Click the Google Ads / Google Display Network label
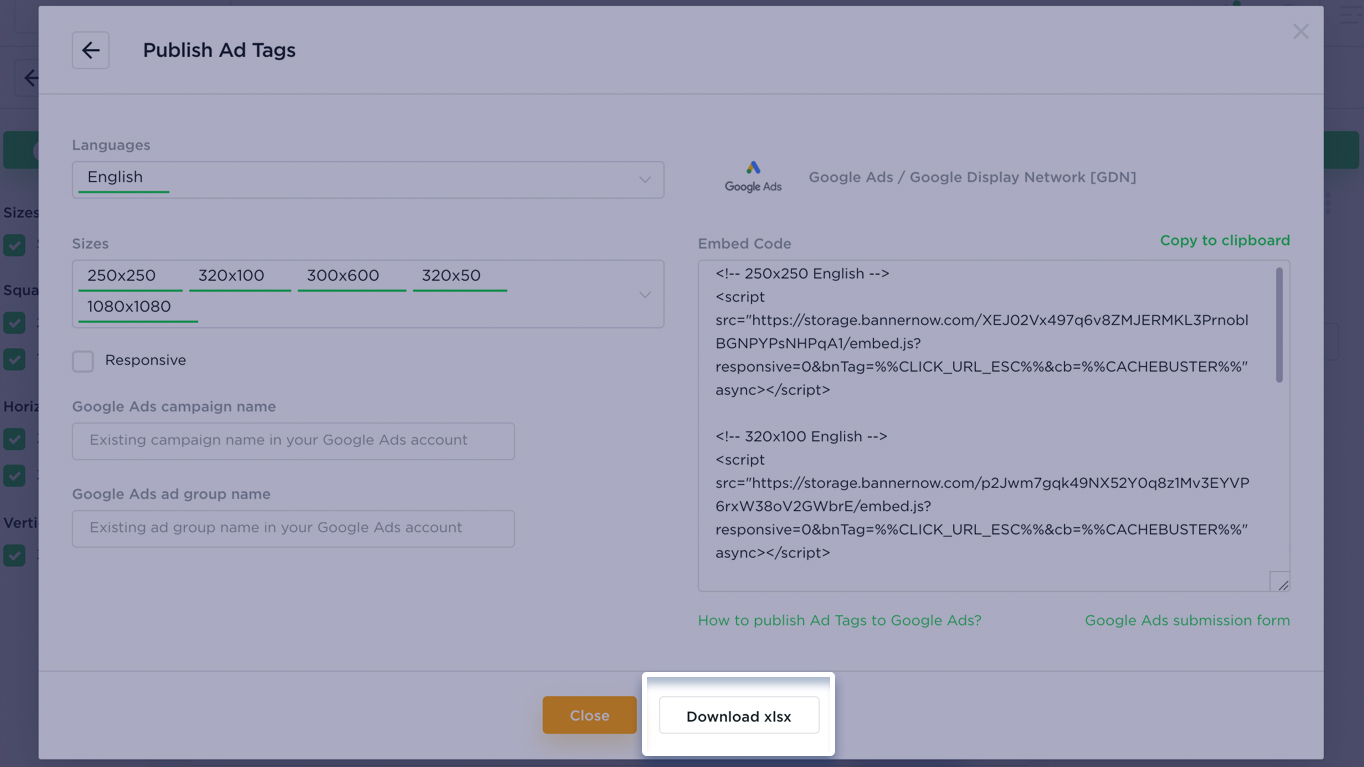The image size is (1364, 767). tap(972, 177)
